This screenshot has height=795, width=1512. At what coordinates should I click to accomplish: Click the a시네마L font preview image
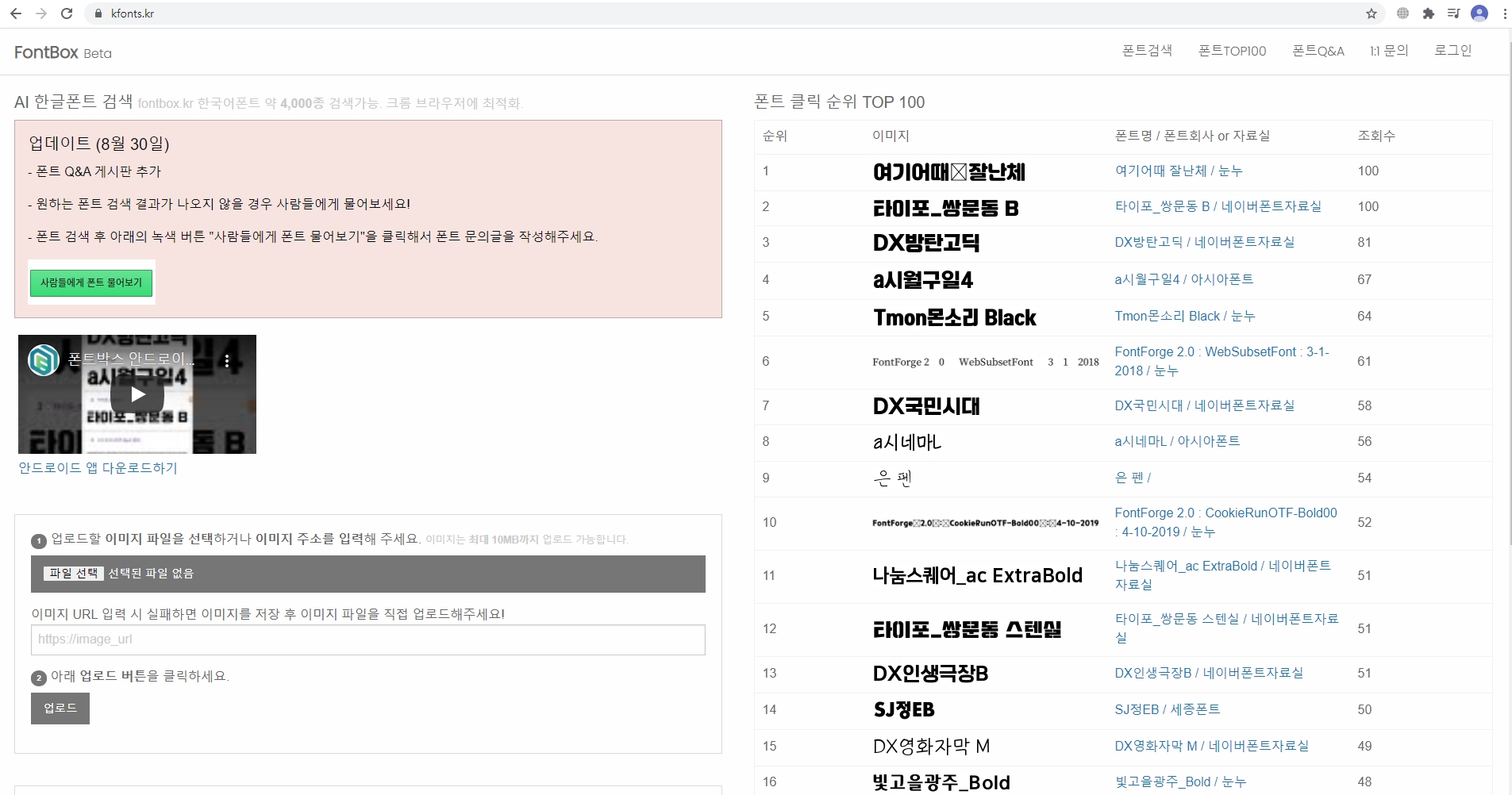click(906, 442)
